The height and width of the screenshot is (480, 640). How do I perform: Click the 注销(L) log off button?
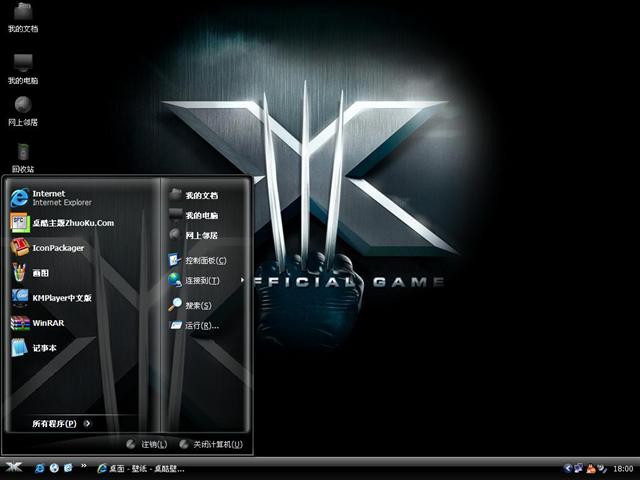[x=147, y=444]
